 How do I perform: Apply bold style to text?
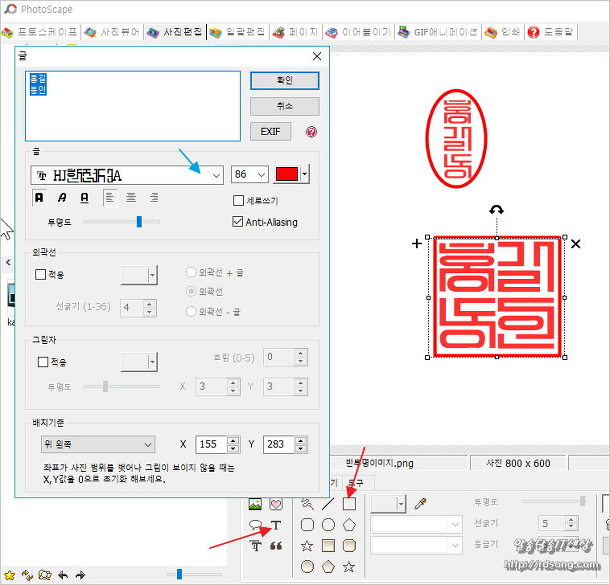click(x=40, y=198)
